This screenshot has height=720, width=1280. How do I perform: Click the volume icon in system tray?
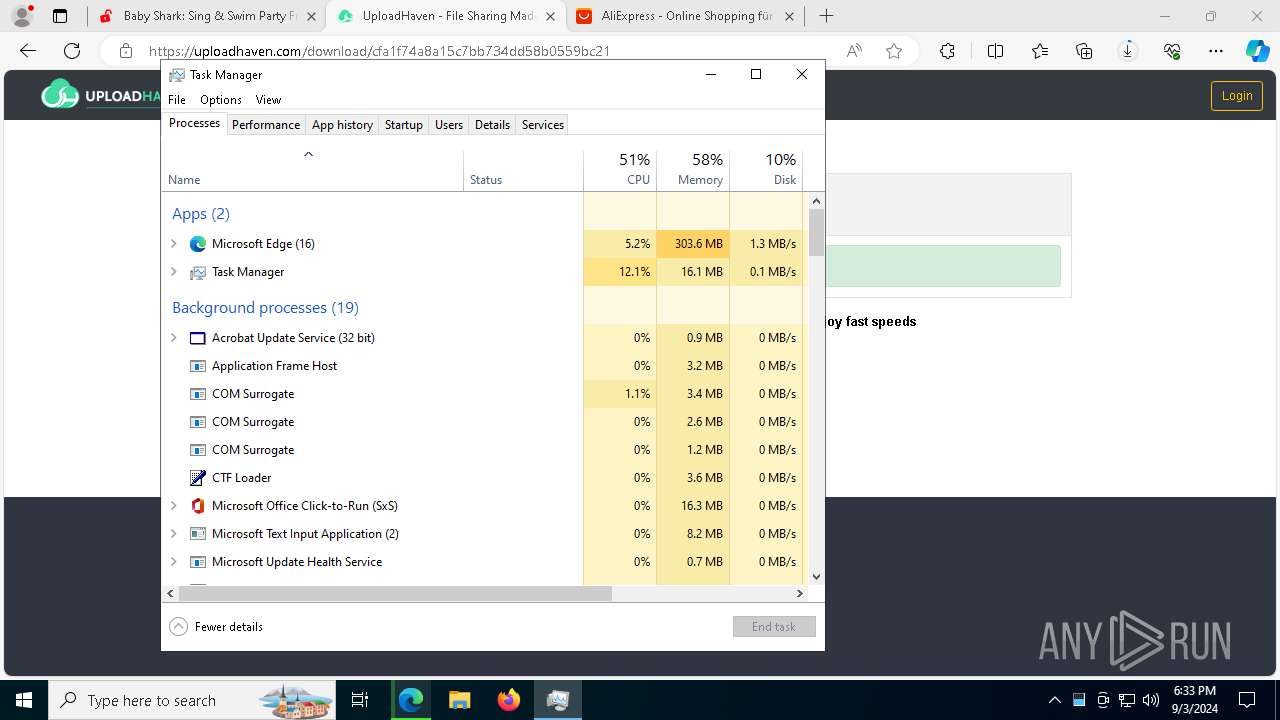[1151, 700]
